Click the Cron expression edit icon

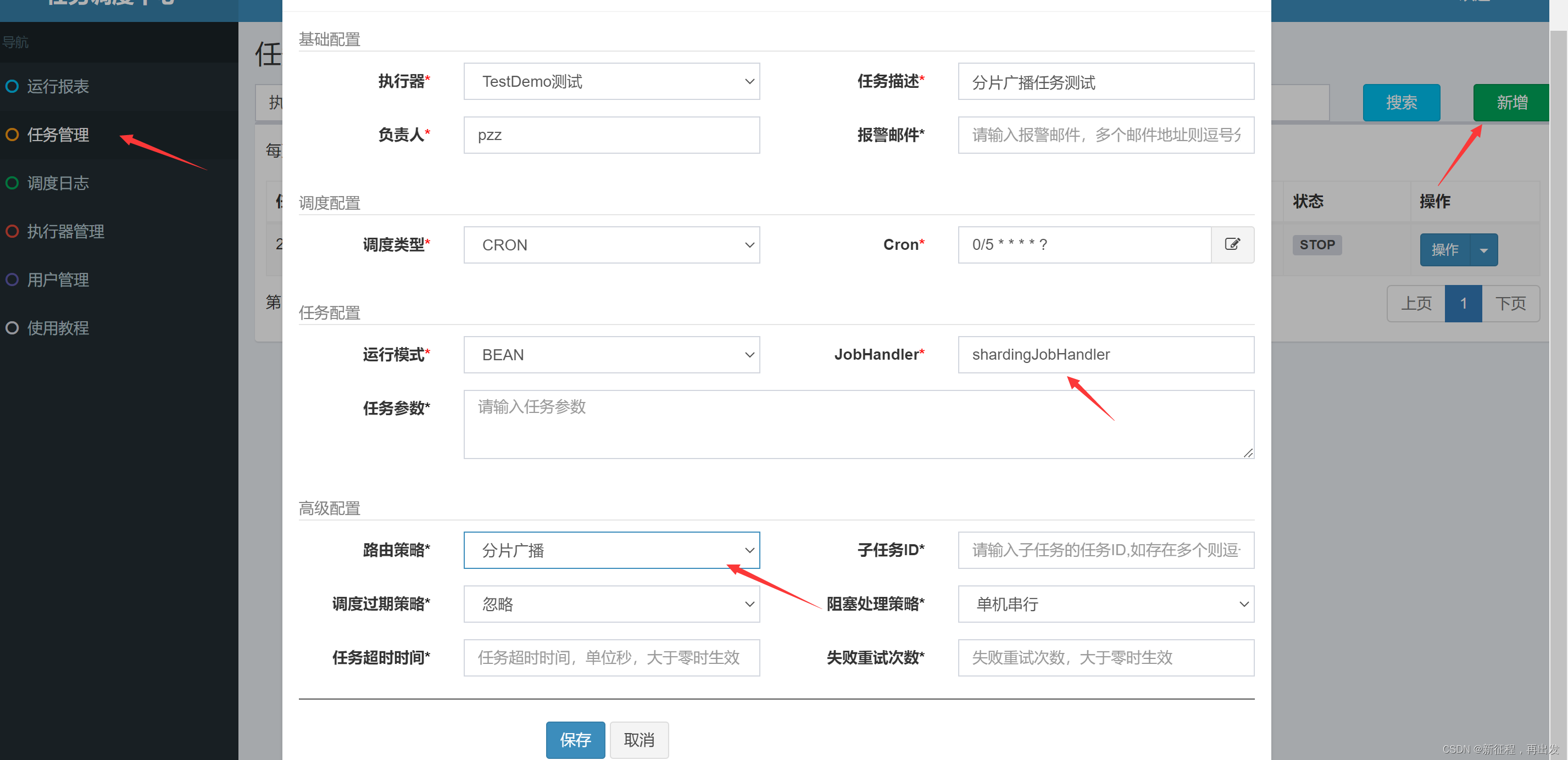click(1232, 244)
